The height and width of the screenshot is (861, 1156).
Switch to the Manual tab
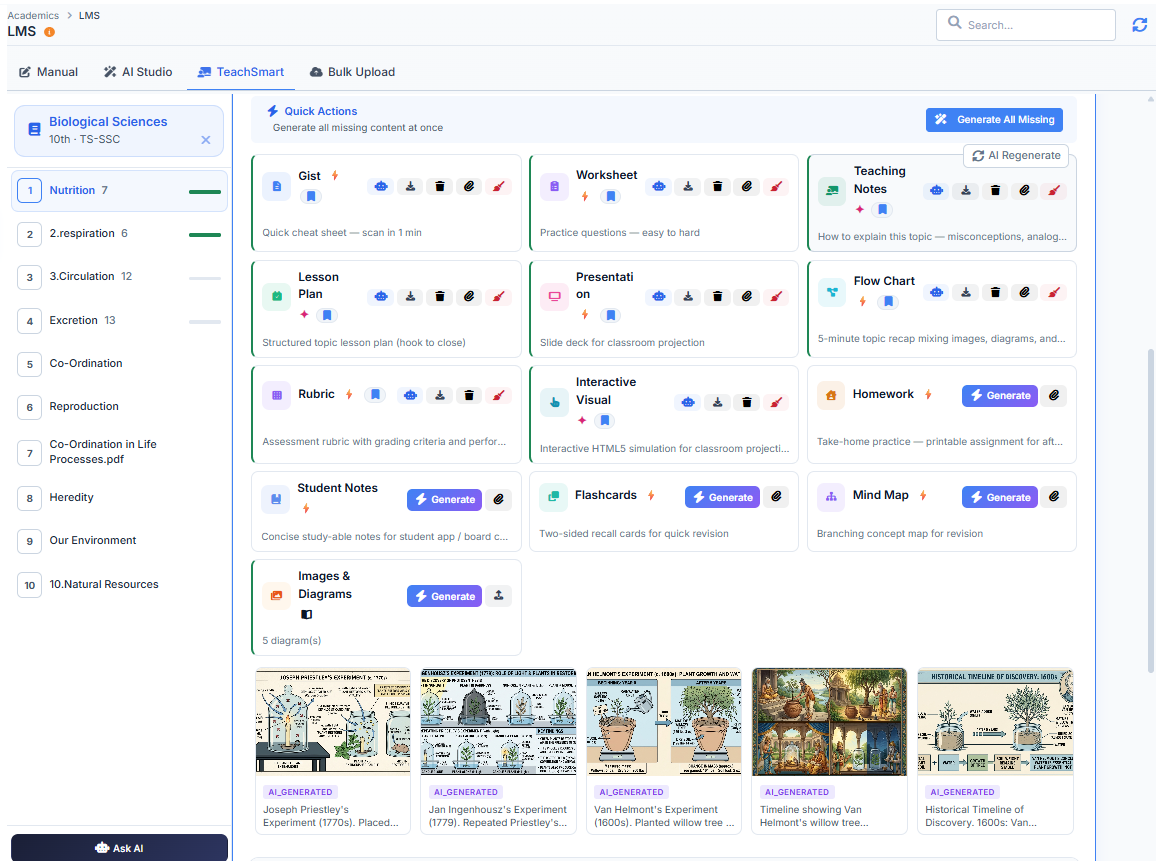[x=48, y=72]
